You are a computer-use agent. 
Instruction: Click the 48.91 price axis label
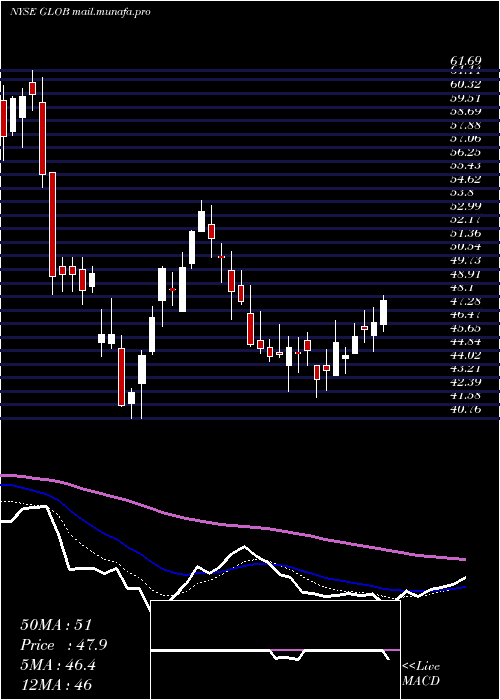[x=465, y=274]
